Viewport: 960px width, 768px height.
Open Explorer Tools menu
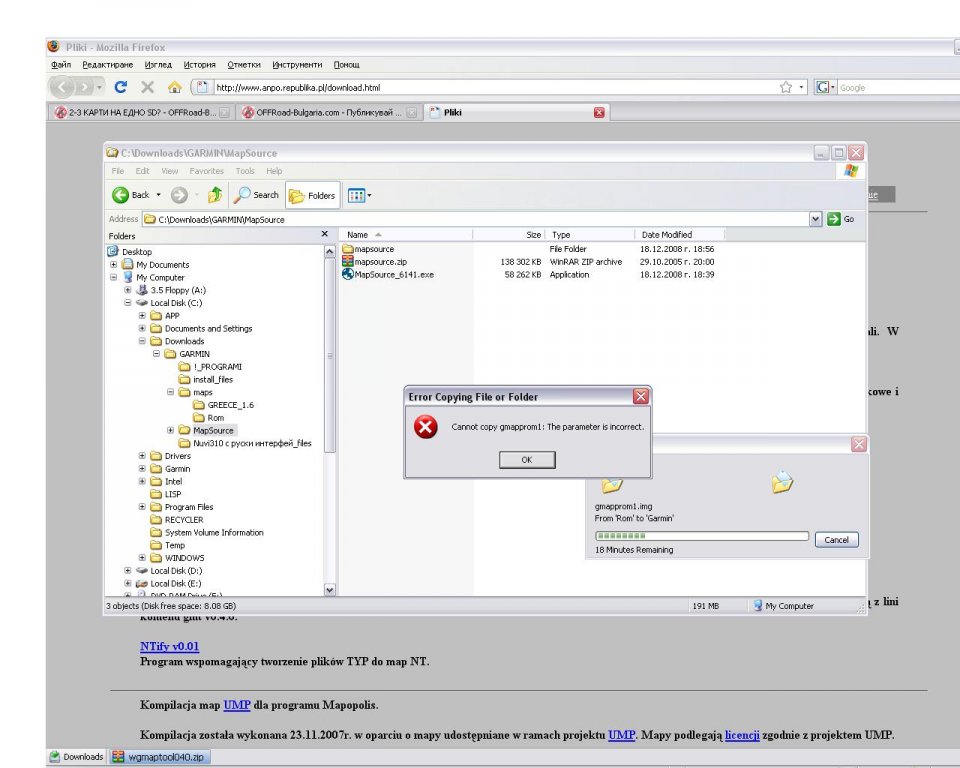pyautogui.click(x=245, y=171)
